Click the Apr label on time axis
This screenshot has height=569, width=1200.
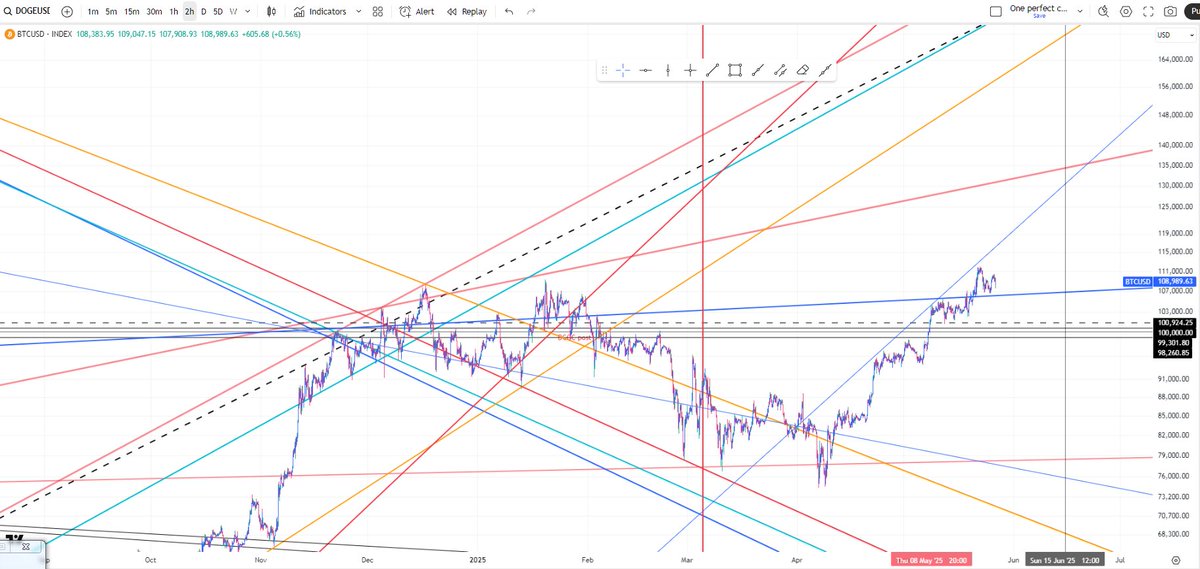(x=796, y=561)
